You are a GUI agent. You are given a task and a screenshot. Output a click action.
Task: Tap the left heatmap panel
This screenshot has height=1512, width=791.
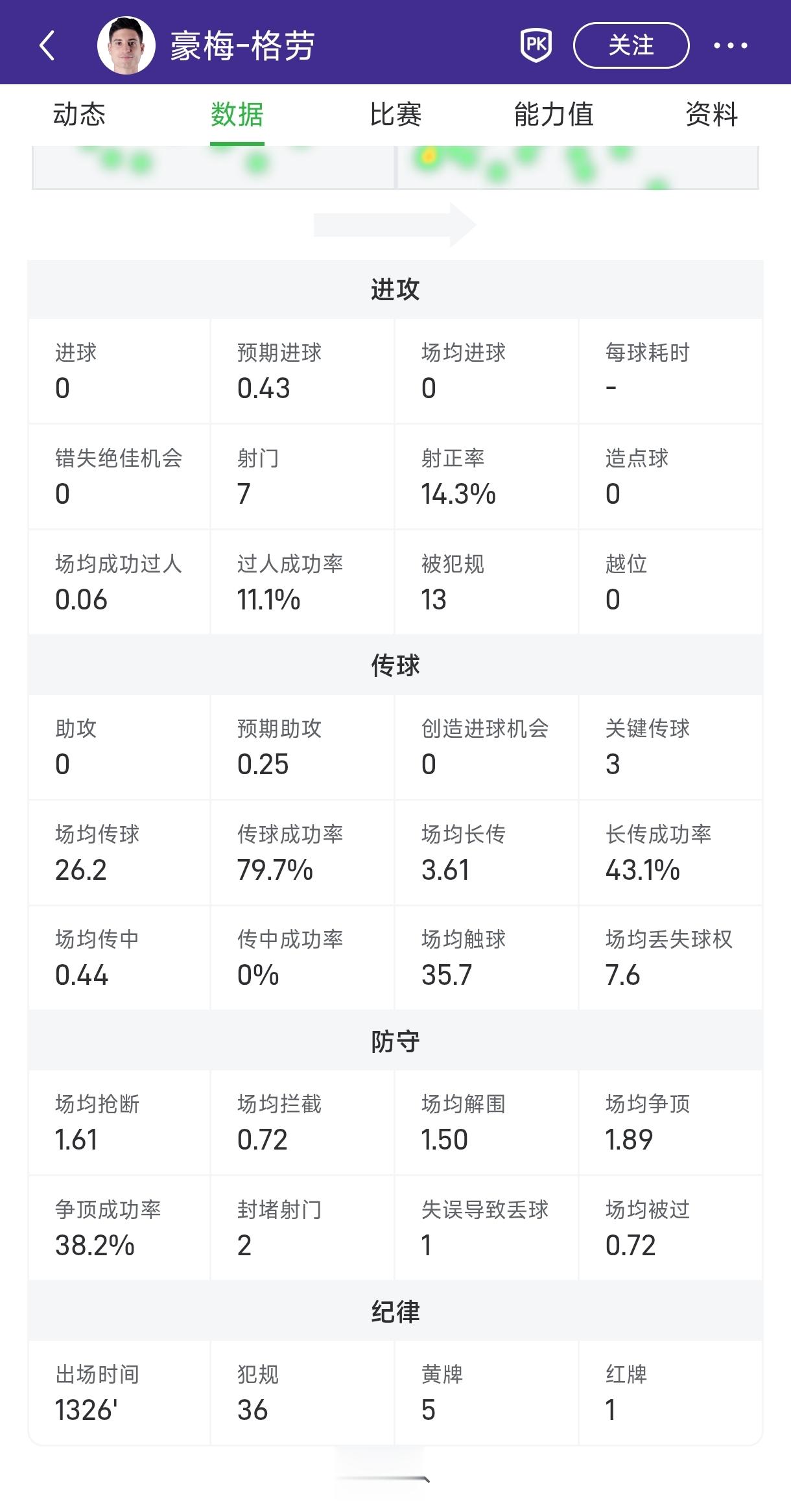click(x=214, y=167)
